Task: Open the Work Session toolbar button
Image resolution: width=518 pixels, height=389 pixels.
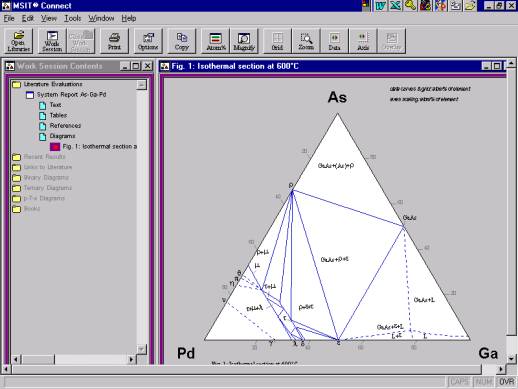Action: [52, 41]
